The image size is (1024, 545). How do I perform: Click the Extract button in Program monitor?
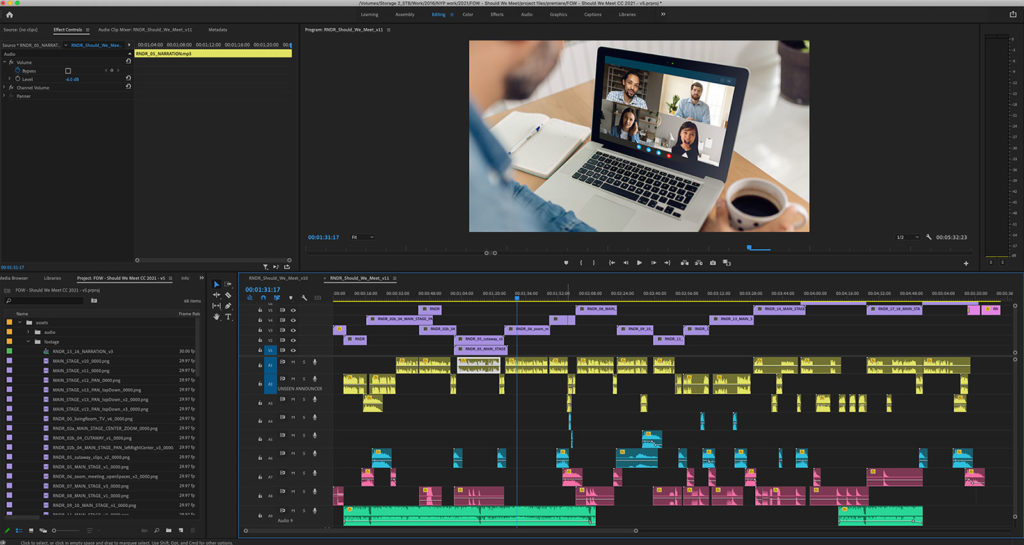pyautogui.click(x=698, y=262)
